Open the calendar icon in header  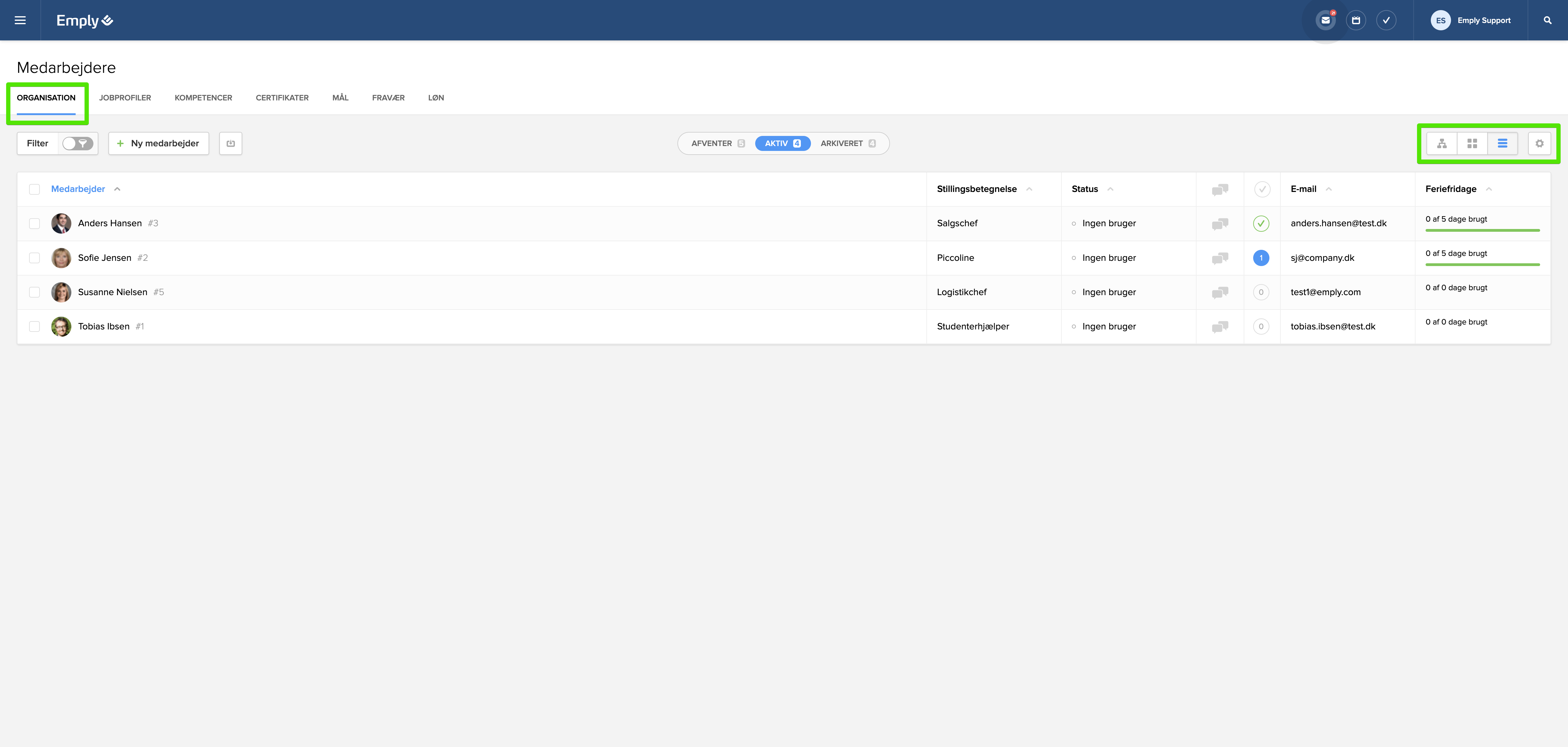tap(1355, 20)
